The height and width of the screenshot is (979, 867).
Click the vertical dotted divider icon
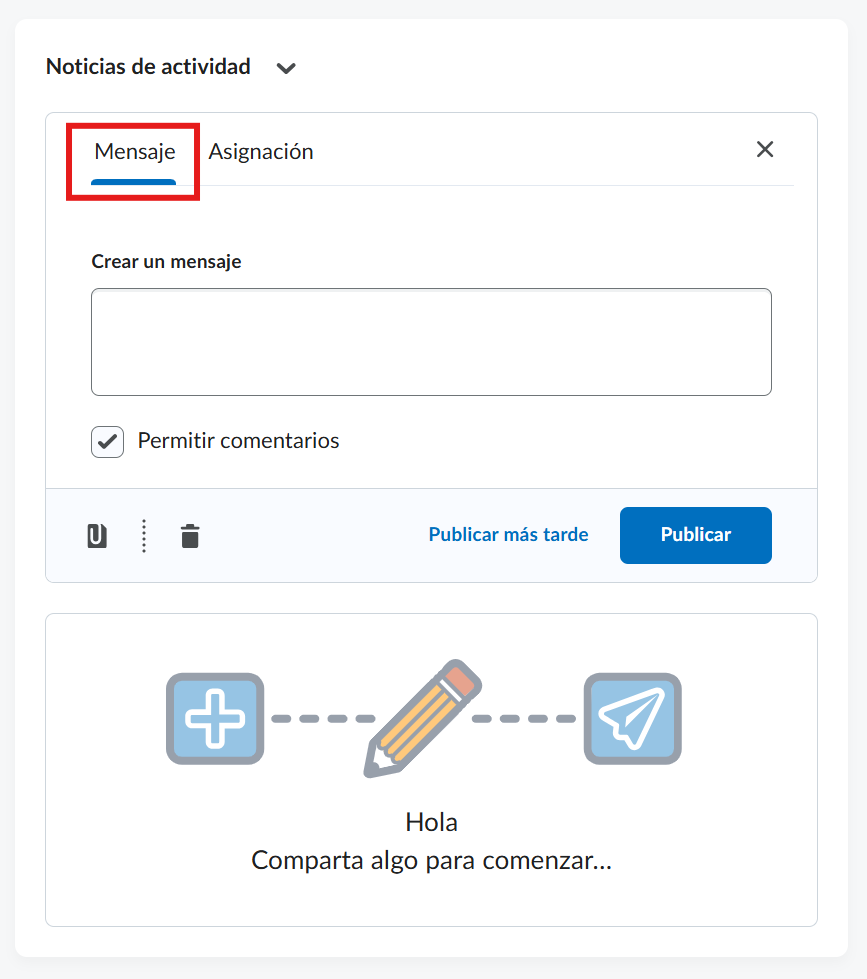pos(144,536)
